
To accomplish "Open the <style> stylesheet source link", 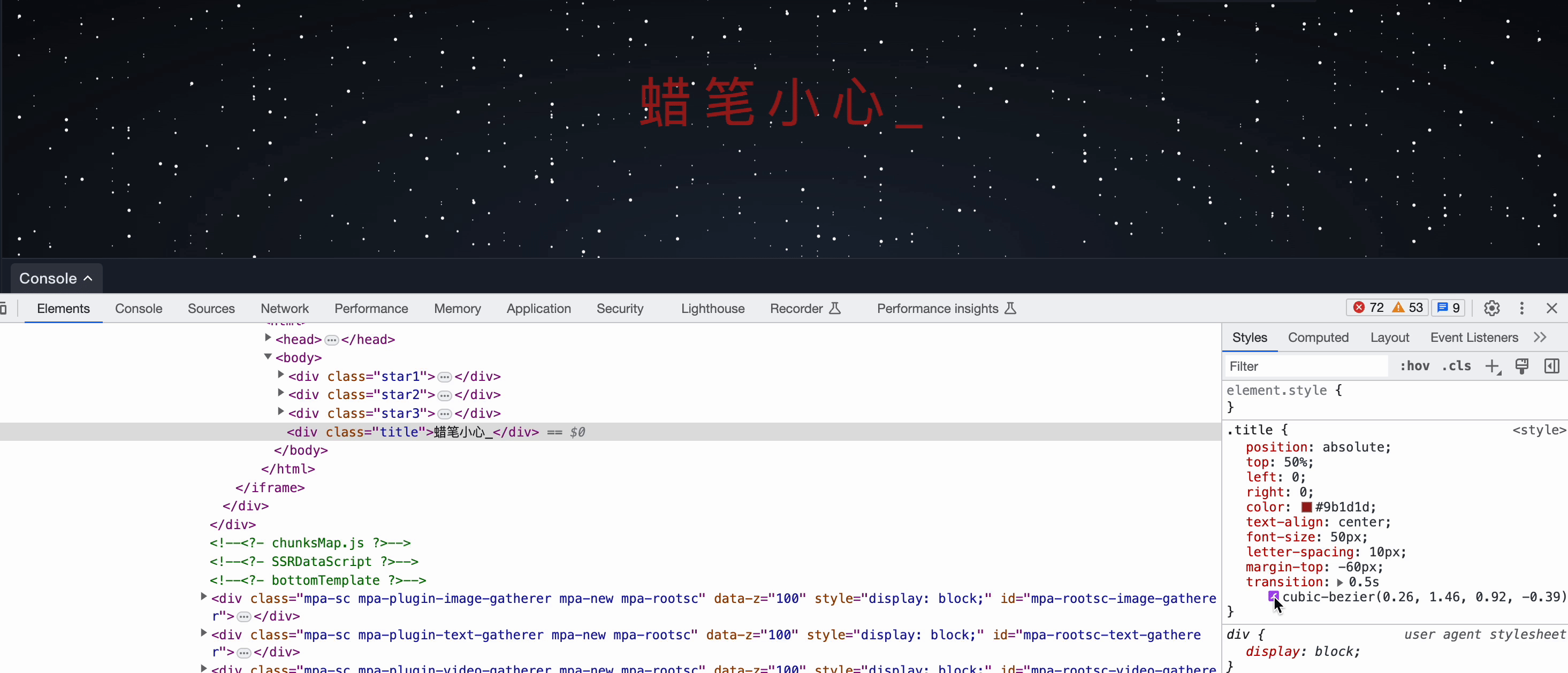I will (x=1539, y=430).
